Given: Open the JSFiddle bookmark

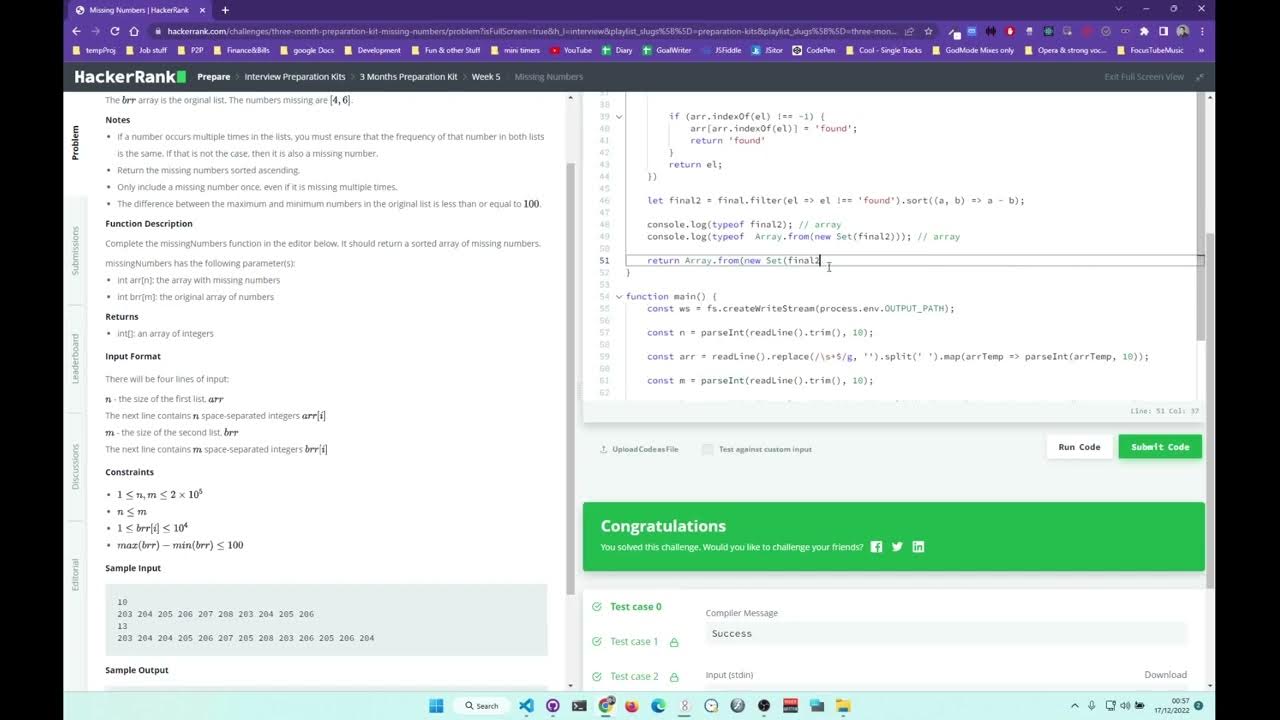Looking at the screenshot, I should [721, 50].
